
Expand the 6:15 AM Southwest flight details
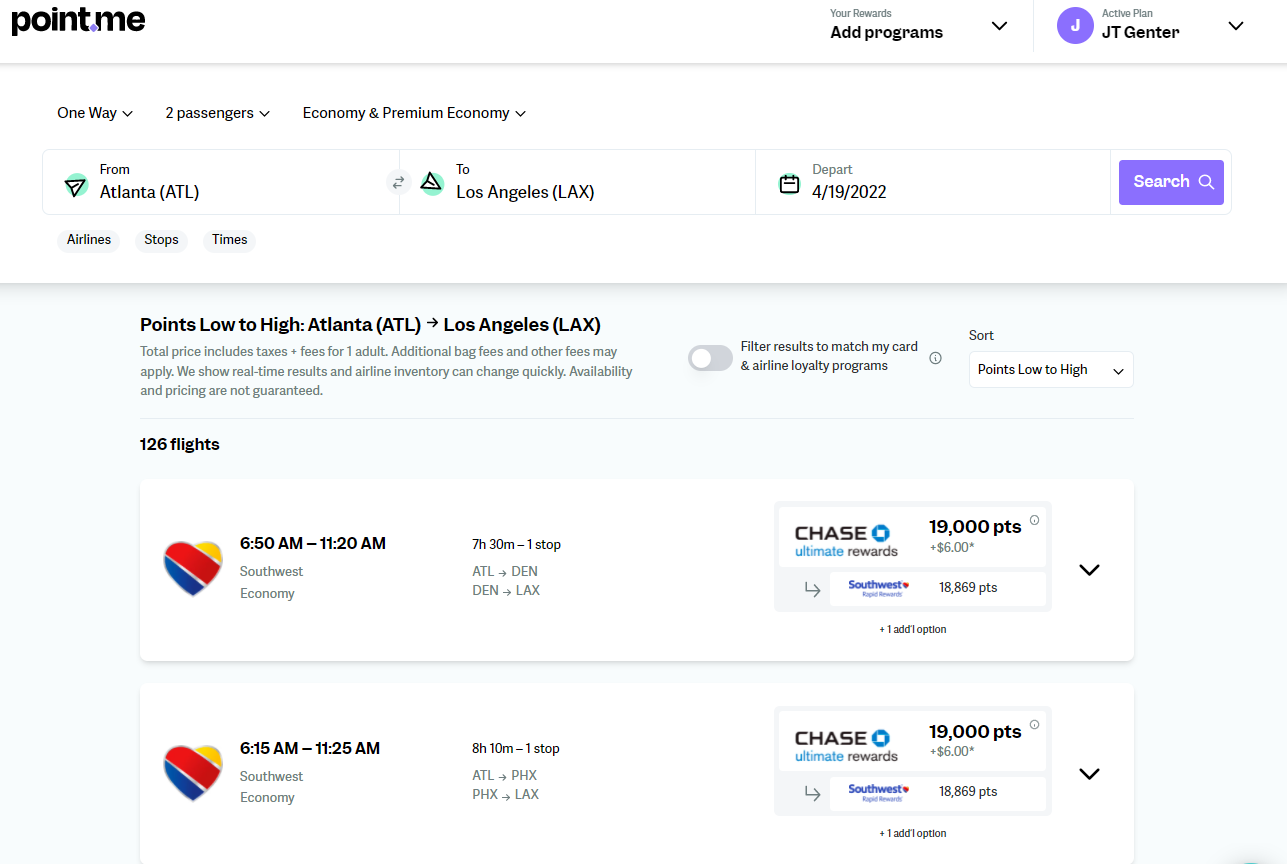(1089, 774)
